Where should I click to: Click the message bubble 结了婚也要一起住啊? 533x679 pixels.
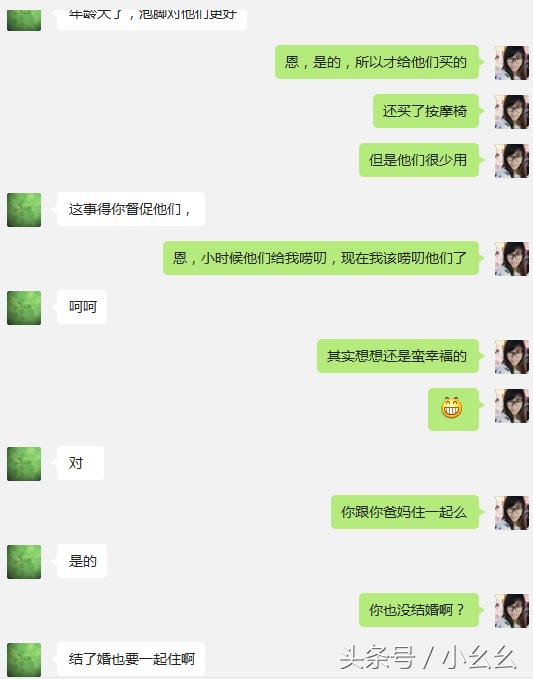131,659
